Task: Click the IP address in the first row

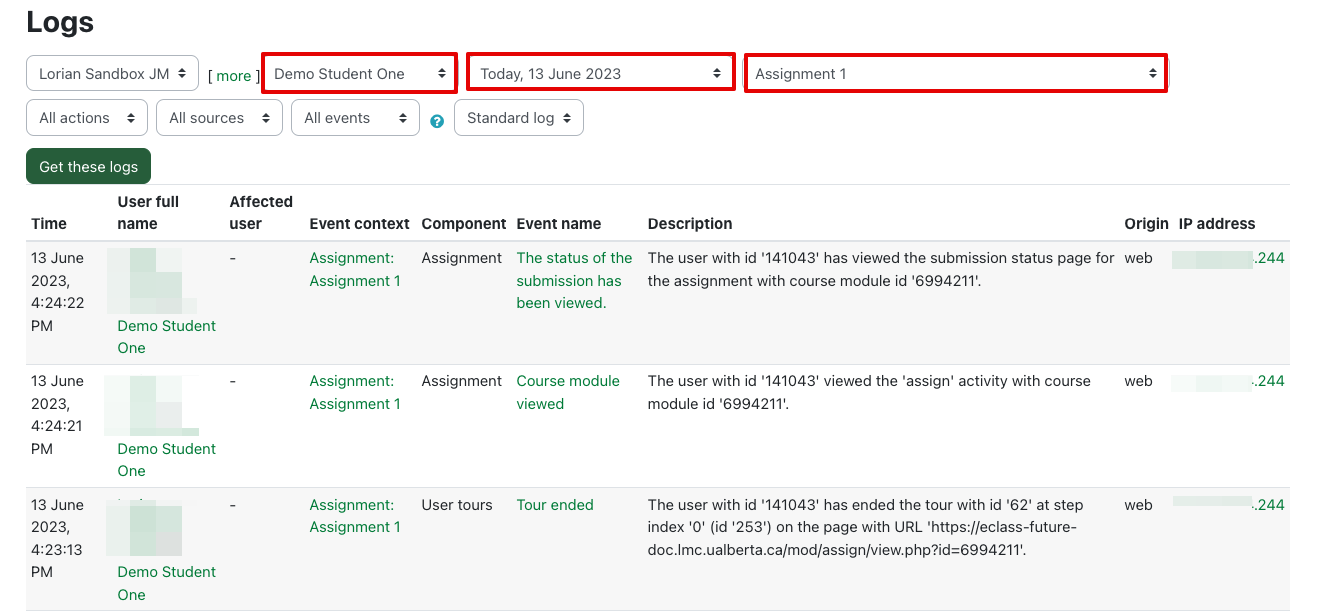Action: coord(1268,258)
